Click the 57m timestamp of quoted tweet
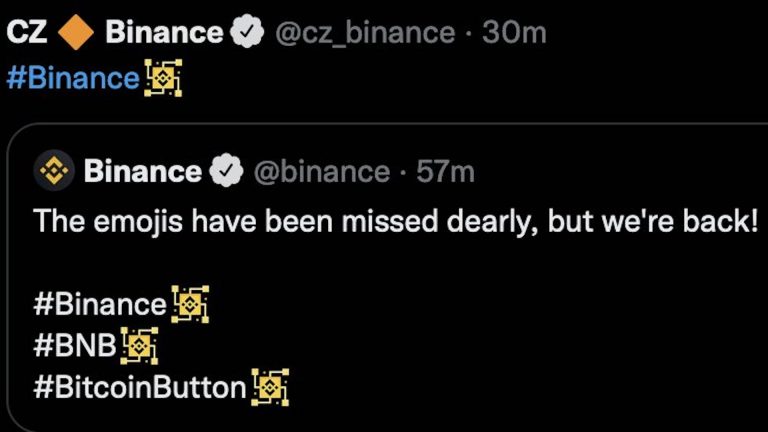Viewport: 768px width, 432px height. pyautogui.click(x=445, y=172)
